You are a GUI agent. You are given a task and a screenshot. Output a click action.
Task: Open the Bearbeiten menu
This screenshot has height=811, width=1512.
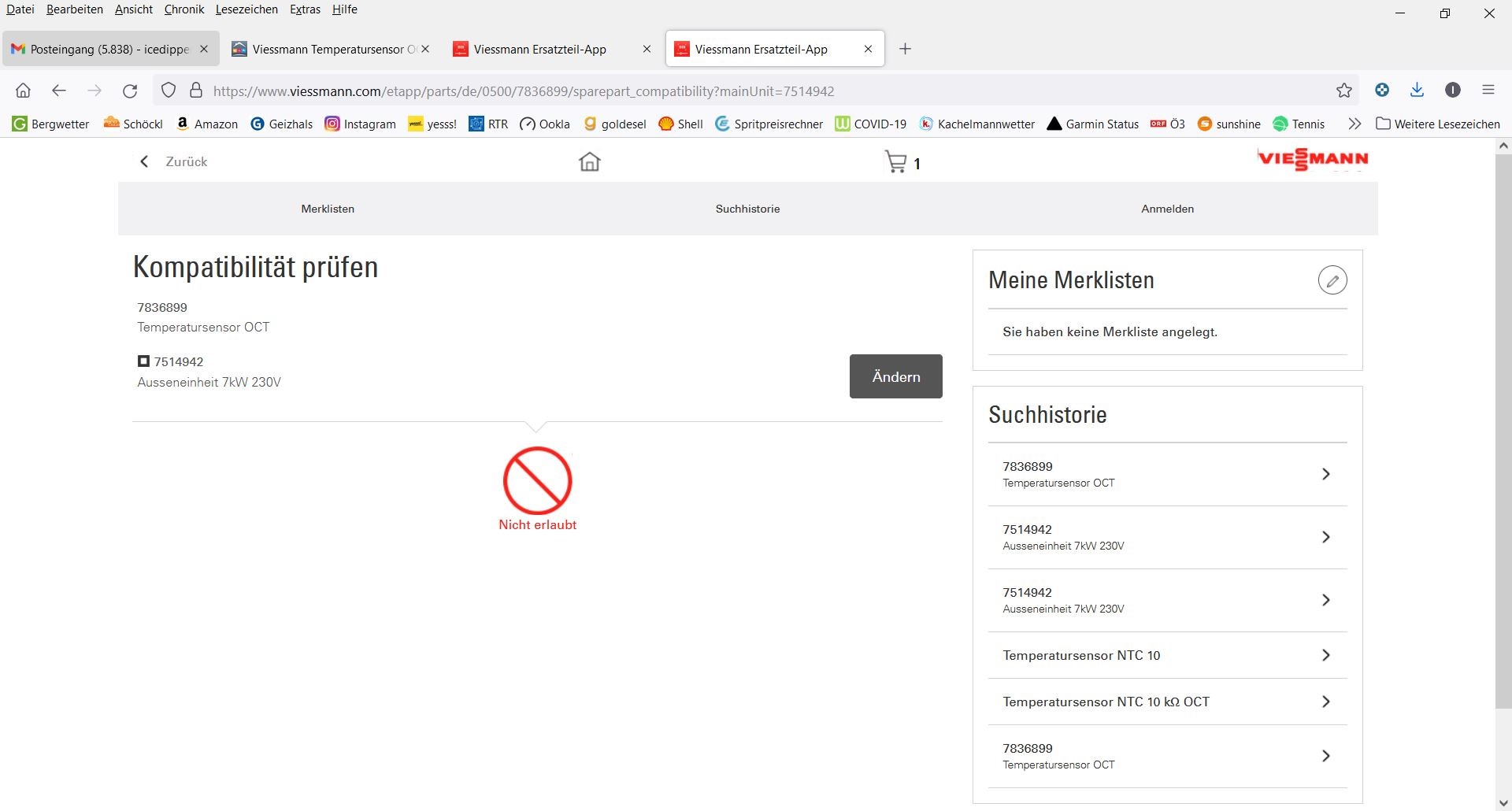point(75,9)
